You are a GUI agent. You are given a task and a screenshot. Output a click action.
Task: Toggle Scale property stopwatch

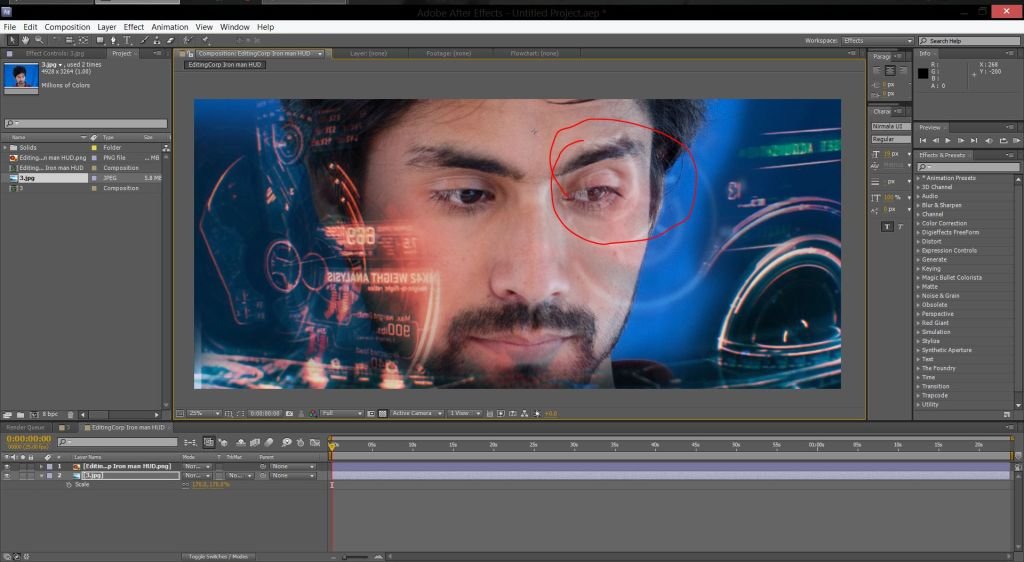(69, 485)
